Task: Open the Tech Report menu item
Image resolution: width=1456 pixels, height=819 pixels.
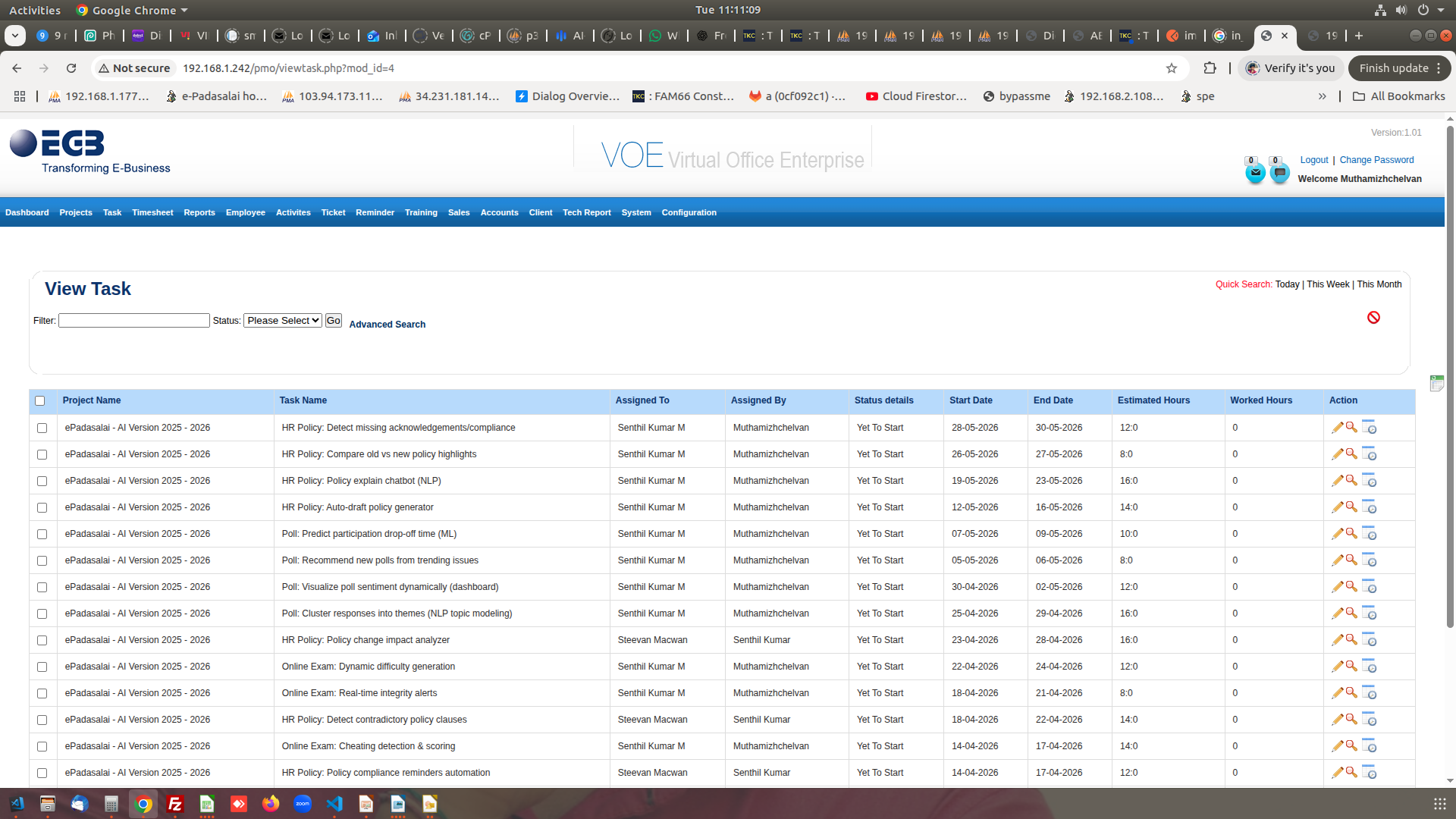Action: click(x=586, y=212)
